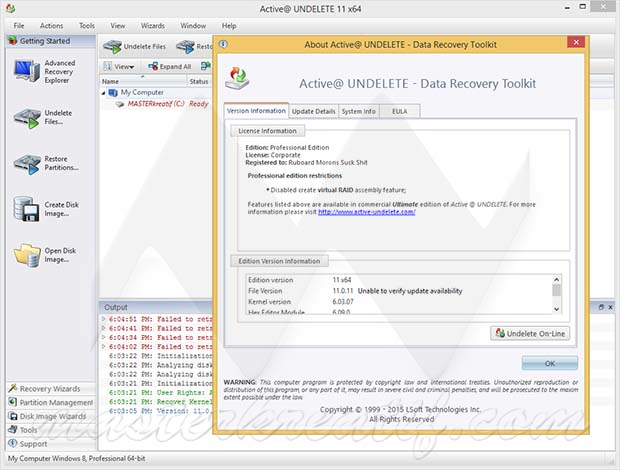This screenshot has width=620, height=470.
Task: Switch to System Info tab
Action: 359,111
